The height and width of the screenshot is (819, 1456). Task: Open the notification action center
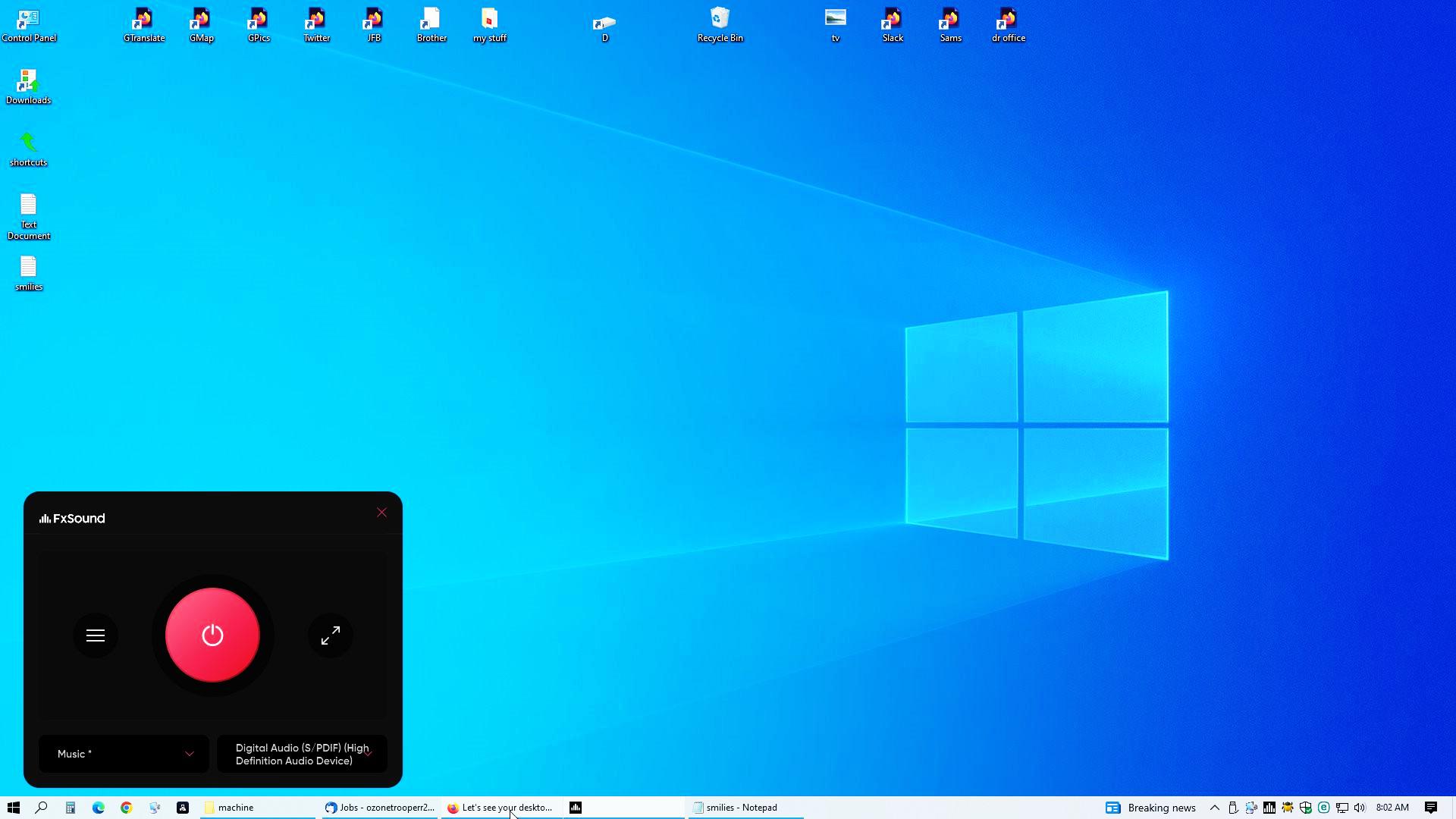[1431, 808]
